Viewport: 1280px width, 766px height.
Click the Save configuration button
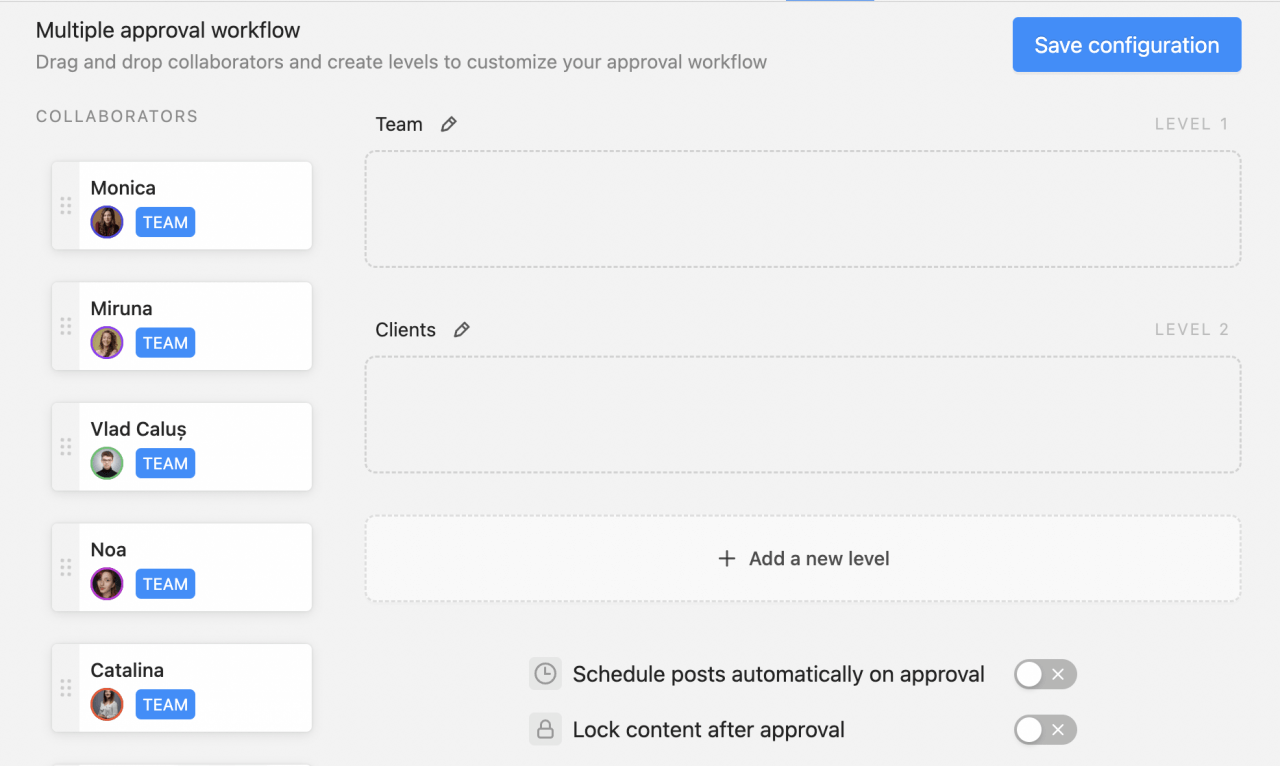coord(1126,44)
